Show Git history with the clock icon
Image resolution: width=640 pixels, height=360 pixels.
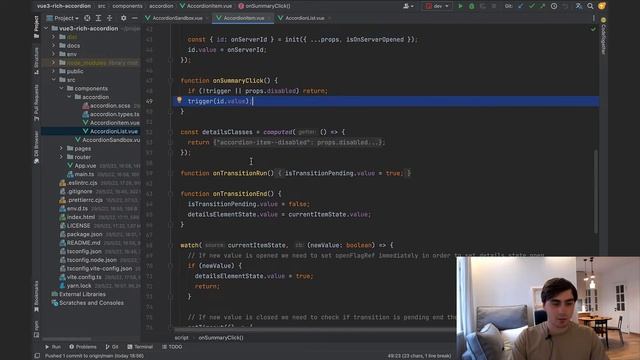coord(554,6)
